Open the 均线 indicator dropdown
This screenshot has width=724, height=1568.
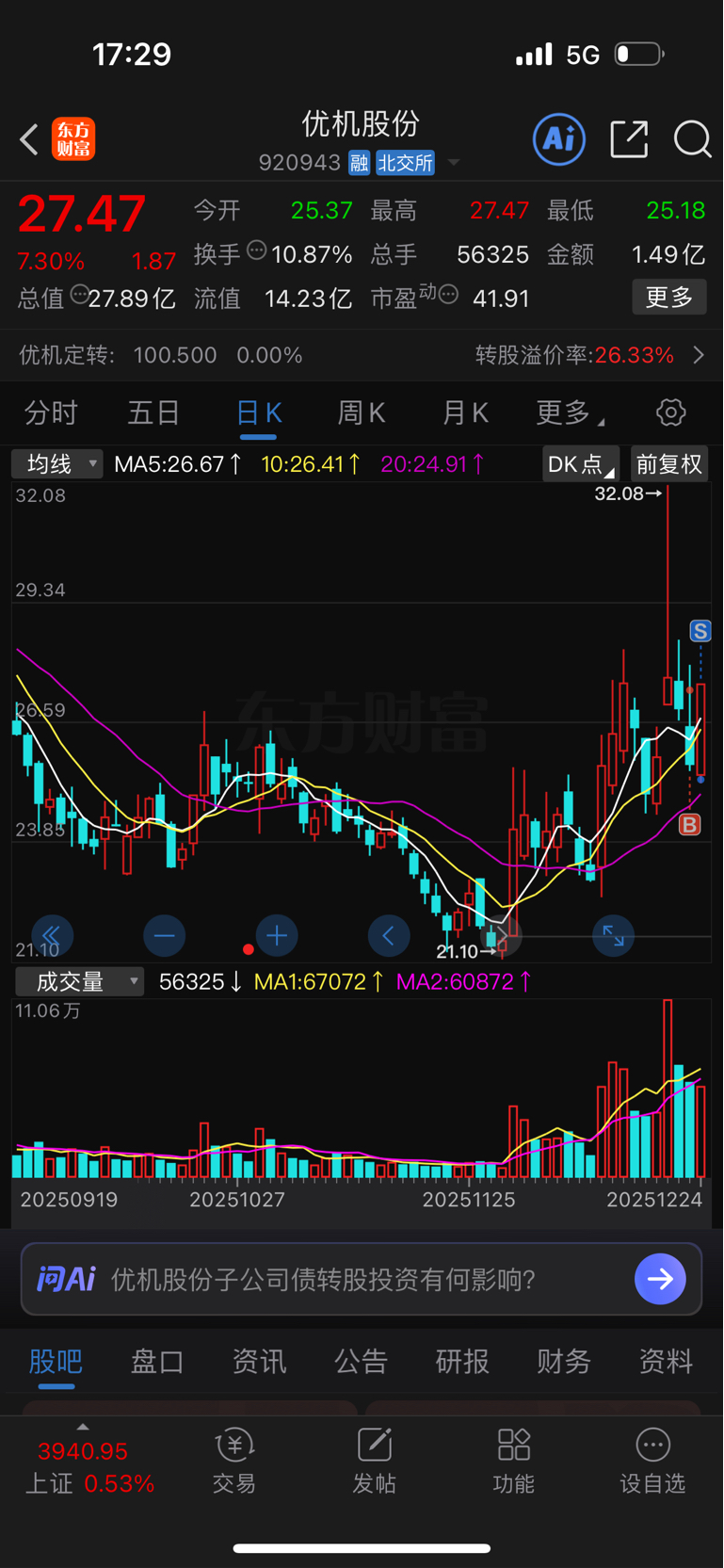56,463
